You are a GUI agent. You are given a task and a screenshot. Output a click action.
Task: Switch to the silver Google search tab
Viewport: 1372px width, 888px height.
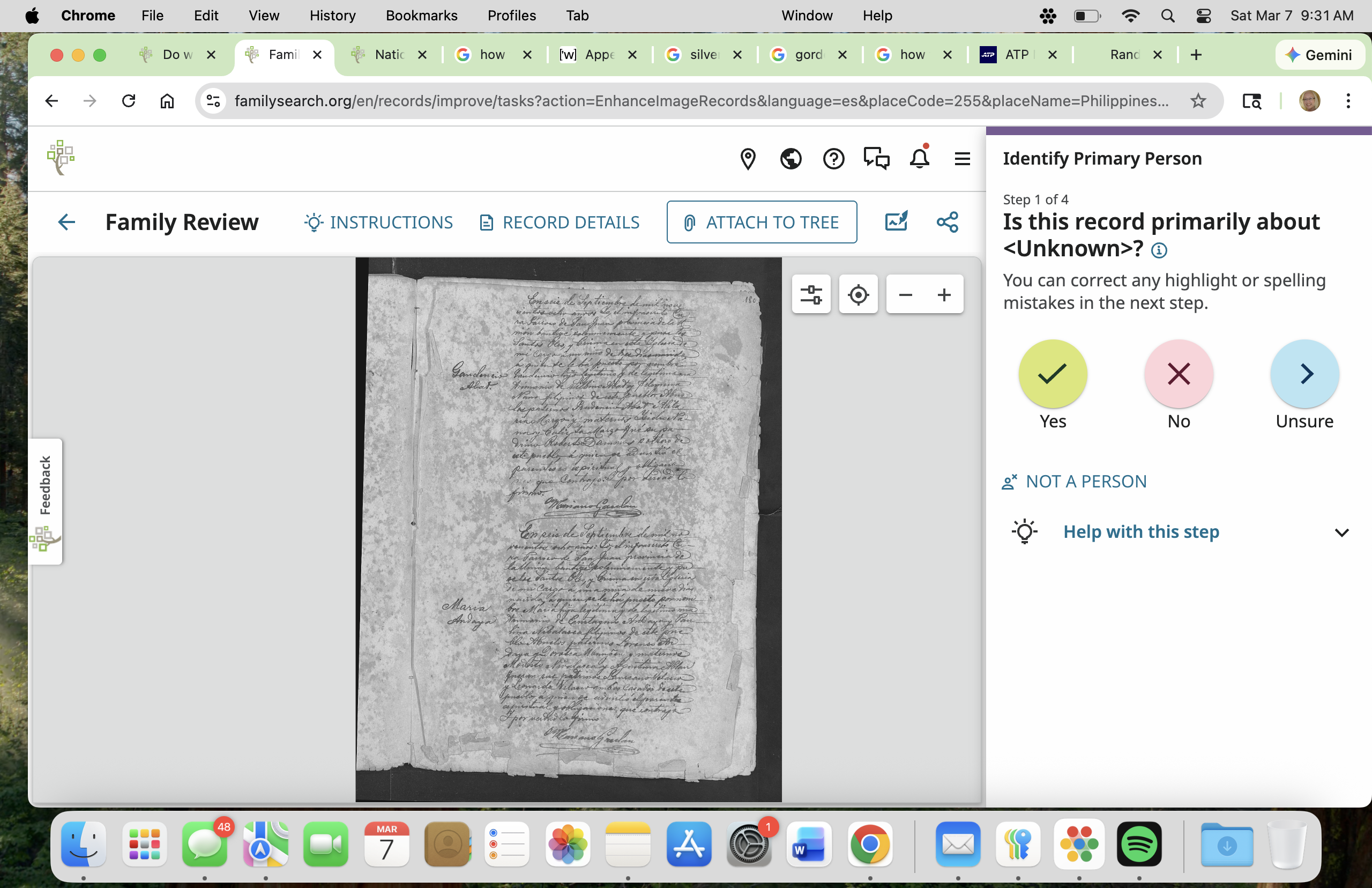pyautogui.click(x=703, y=55)
